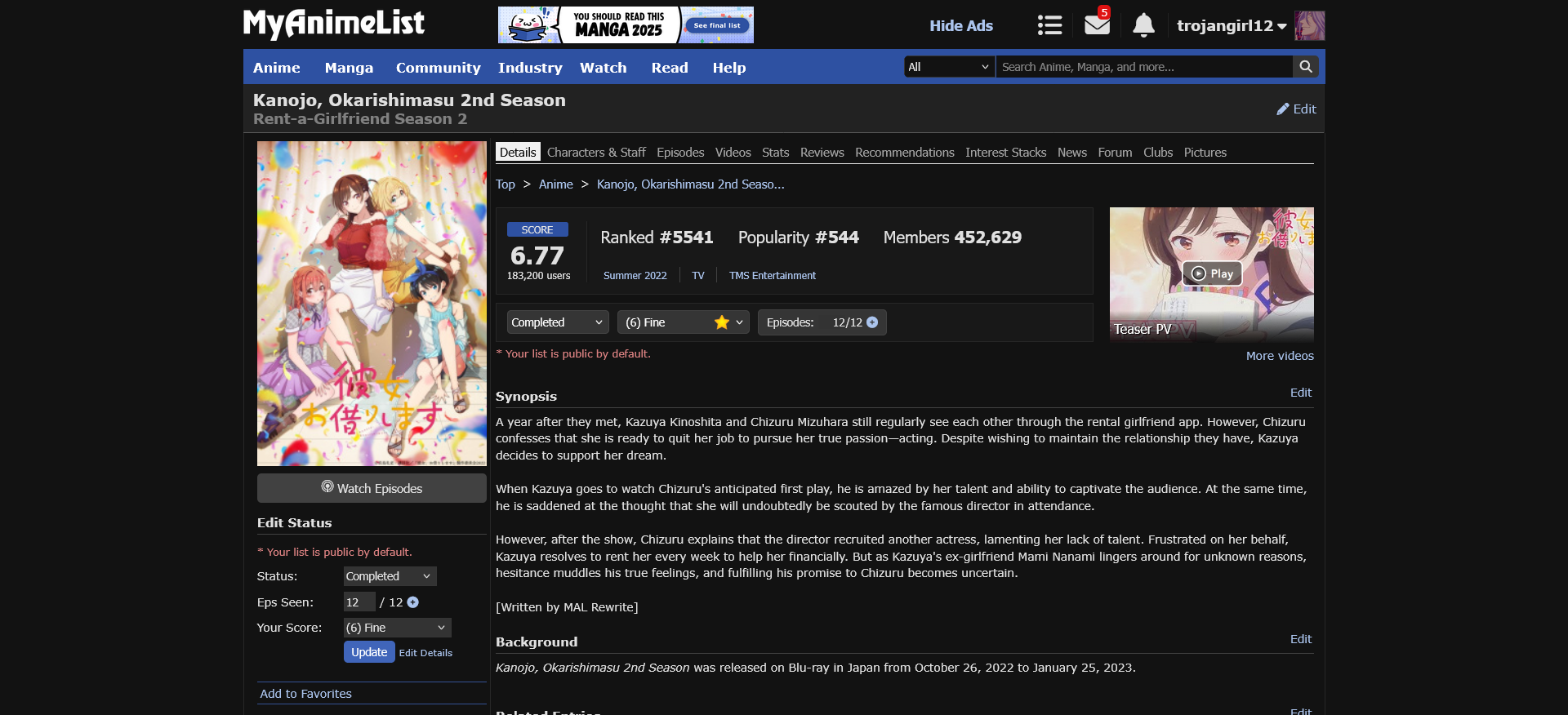Switch to Recommendations tab
Viewport: 1568px width, 715px height.
coord(904,153)
